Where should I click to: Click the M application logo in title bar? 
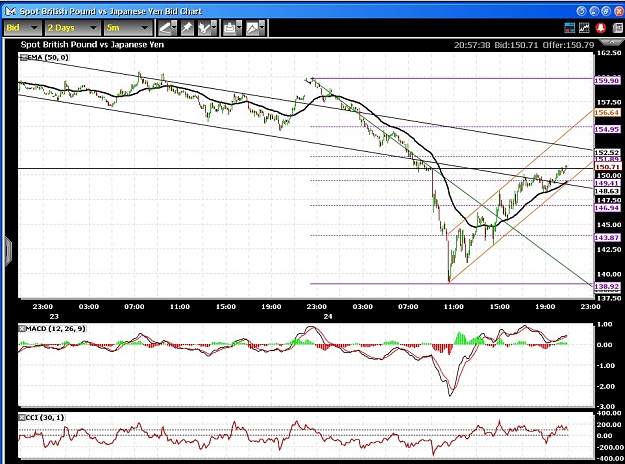coord(10,11)
